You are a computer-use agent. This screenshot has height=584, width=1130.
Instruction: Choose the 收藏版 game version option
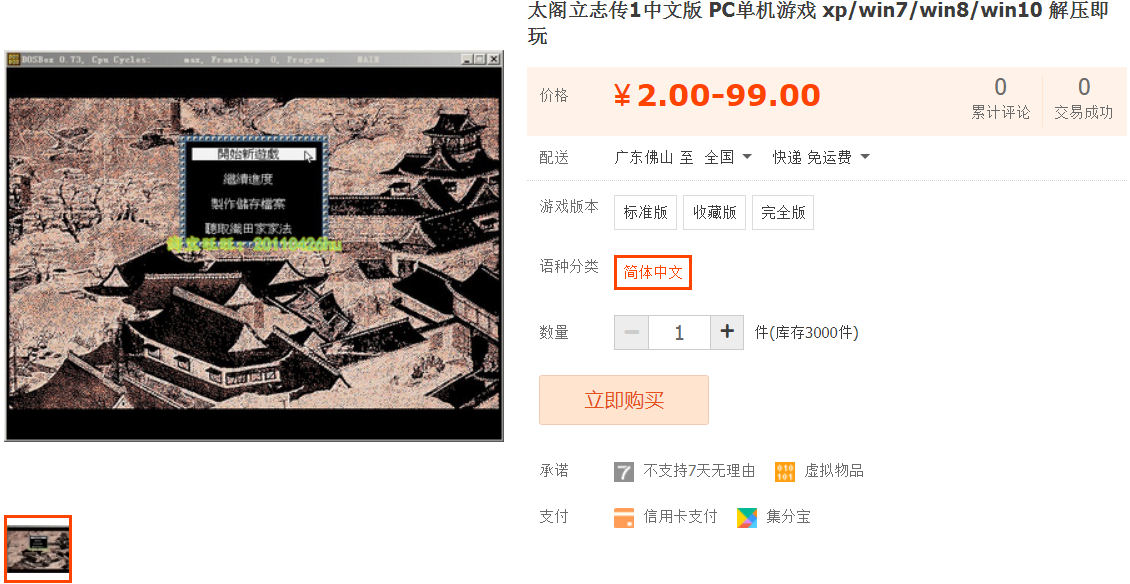tap(714, 212)
